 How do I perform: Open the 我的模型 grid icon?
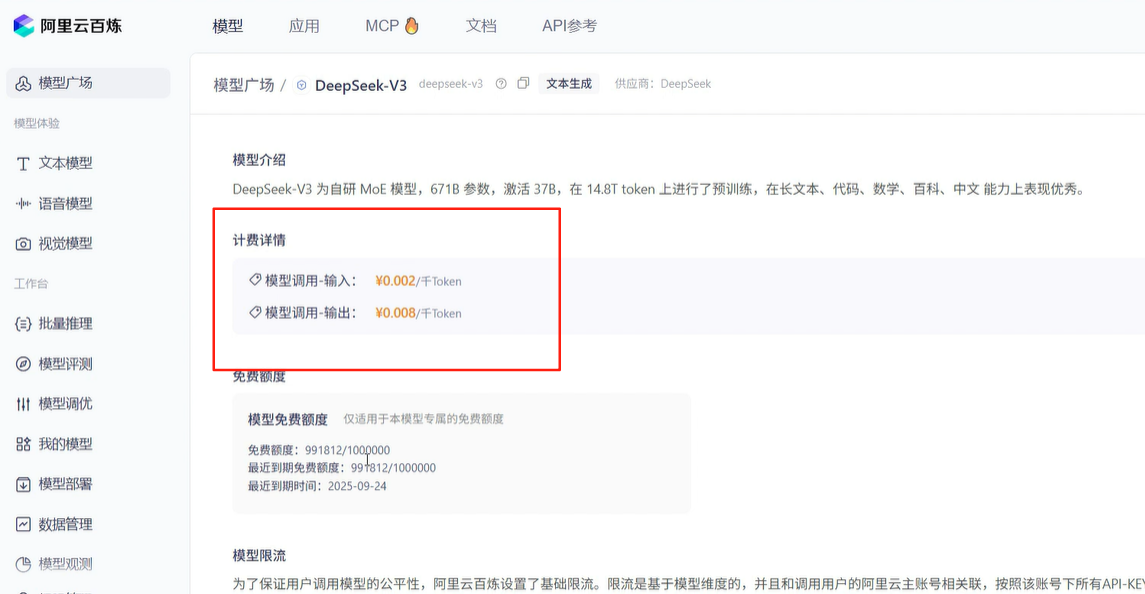23,444
